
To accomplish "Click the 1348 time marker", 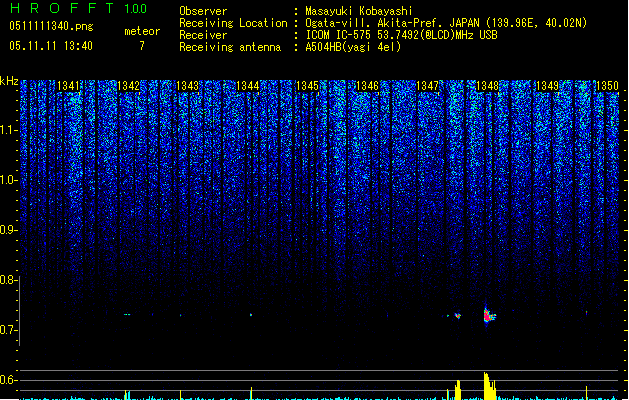I will pos(487,86).
